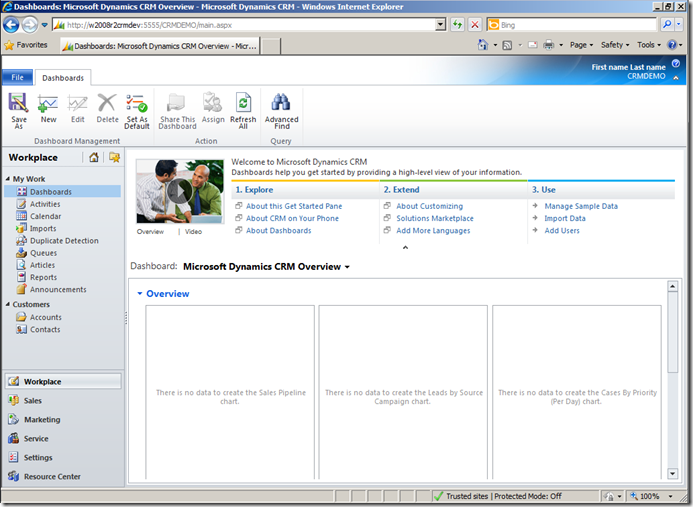This screenshot has height=507, width=693.
Task: Click the Manage Sample Data link
Action: (580, 206)
